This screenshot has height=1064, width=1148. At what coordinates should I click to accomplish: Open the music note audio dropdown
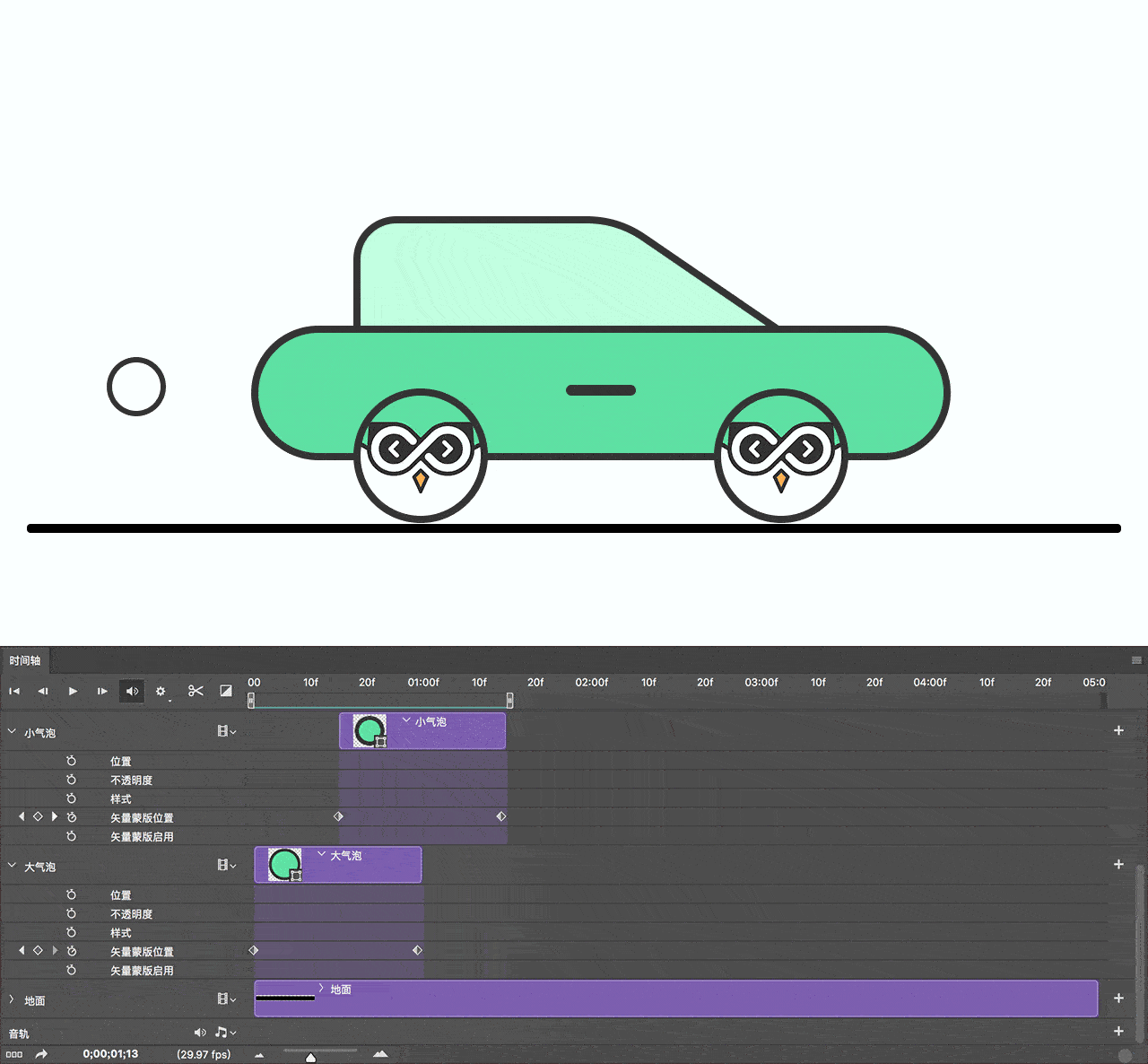(x=225, y=1033)
